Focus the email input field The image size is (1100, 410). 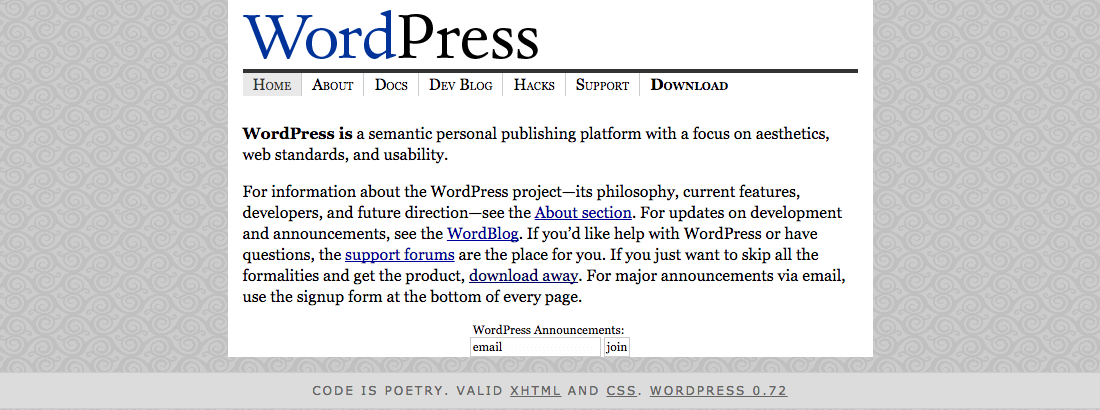click(x=535, y=347)
